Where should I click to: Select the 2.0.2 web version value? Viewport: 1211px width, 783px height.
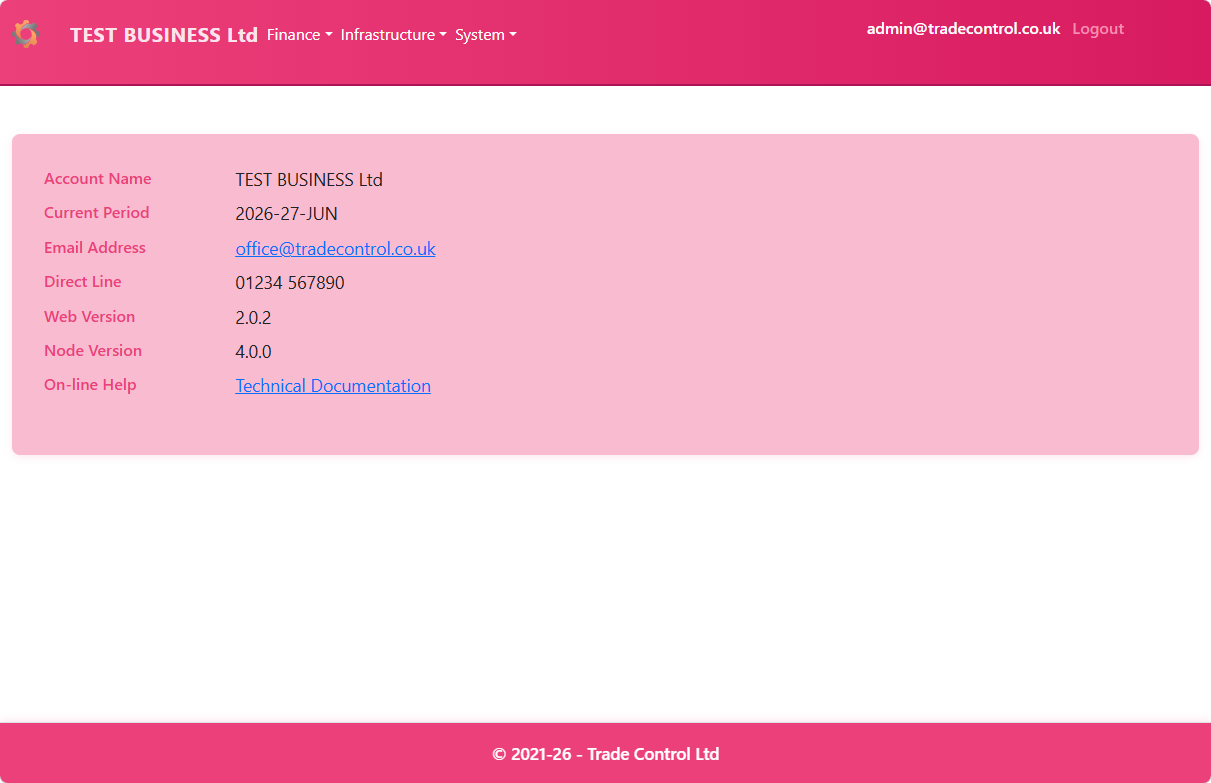coord(253,318)
